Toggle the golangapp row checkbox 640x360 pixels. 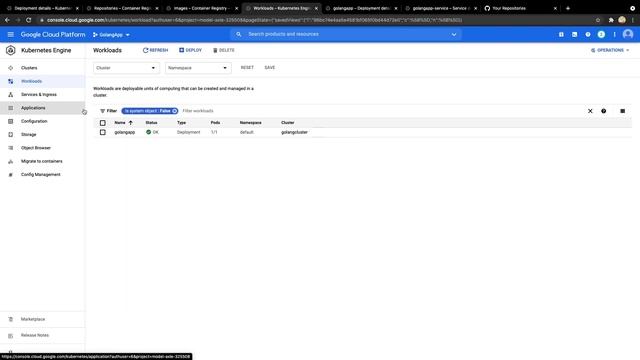point(102,132)
